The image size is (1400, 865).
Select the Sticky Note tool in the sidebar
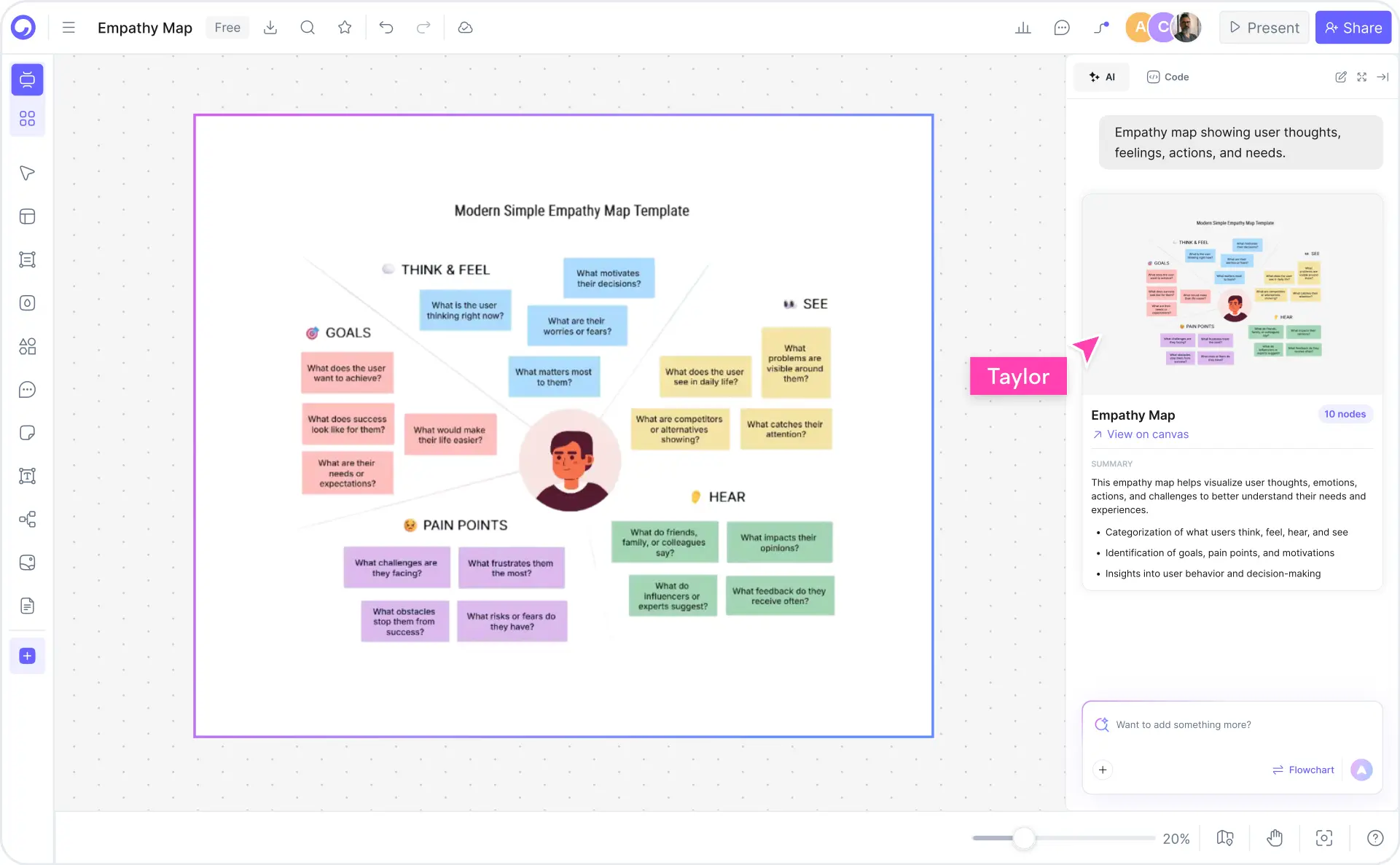tap(27, 432)
